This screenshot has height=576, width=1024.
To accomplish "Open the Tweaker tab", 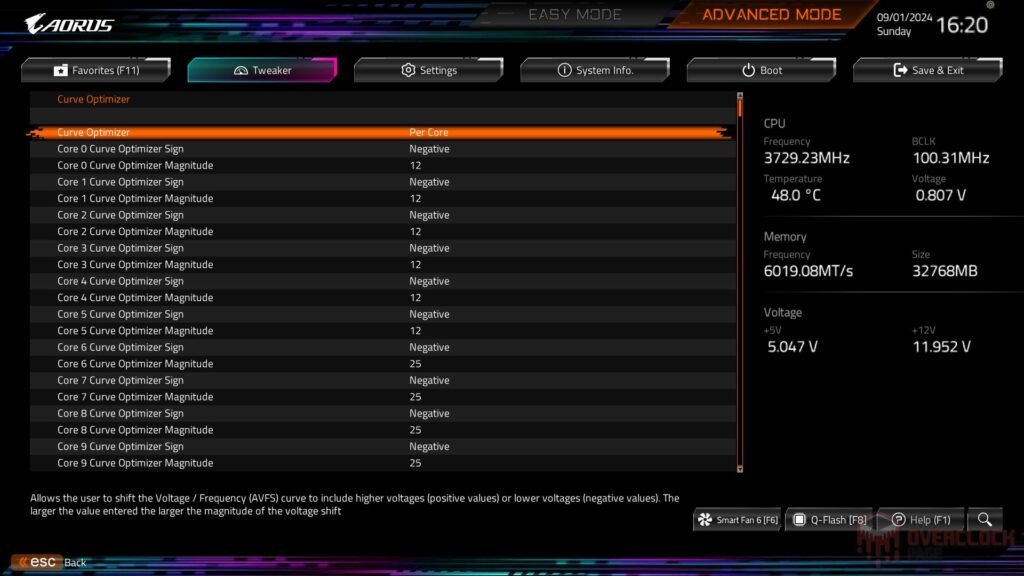I will 262,70.
